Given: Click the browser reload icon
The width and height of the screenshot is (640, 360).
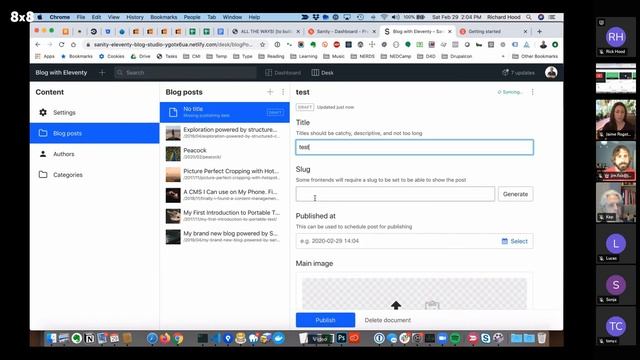Looking at the screenshot, I should coord(61,44).
